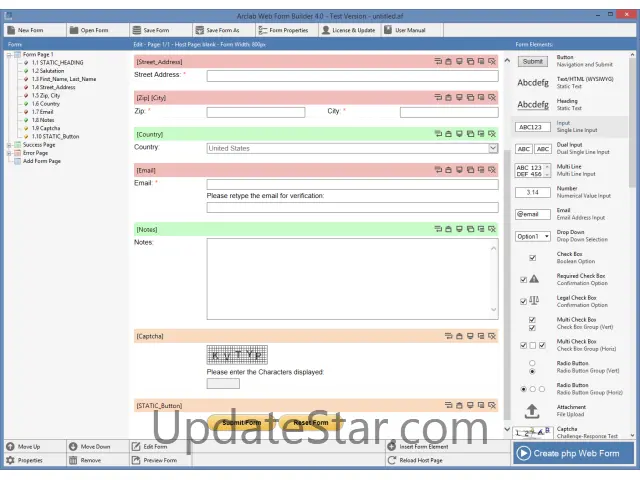Pick Radio Button Group (Vert) element

pyautogui.click(x=570, y=367)
